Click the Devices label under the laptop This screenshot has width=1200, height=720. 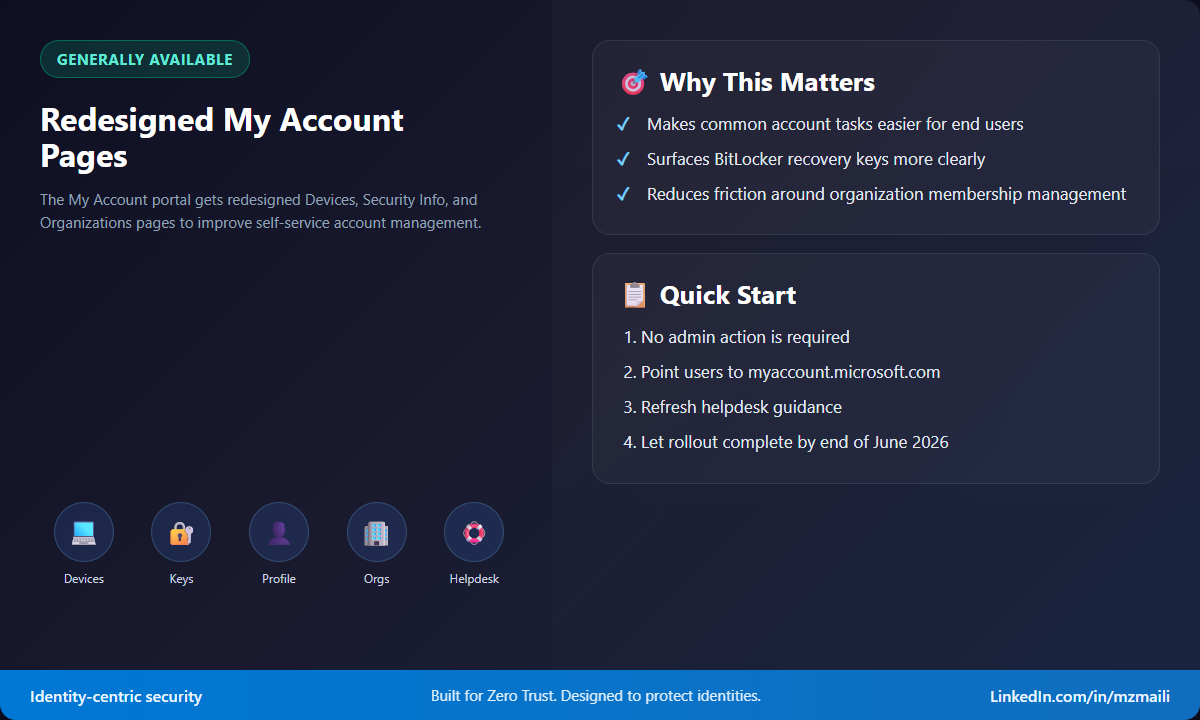tap(84, 579)
